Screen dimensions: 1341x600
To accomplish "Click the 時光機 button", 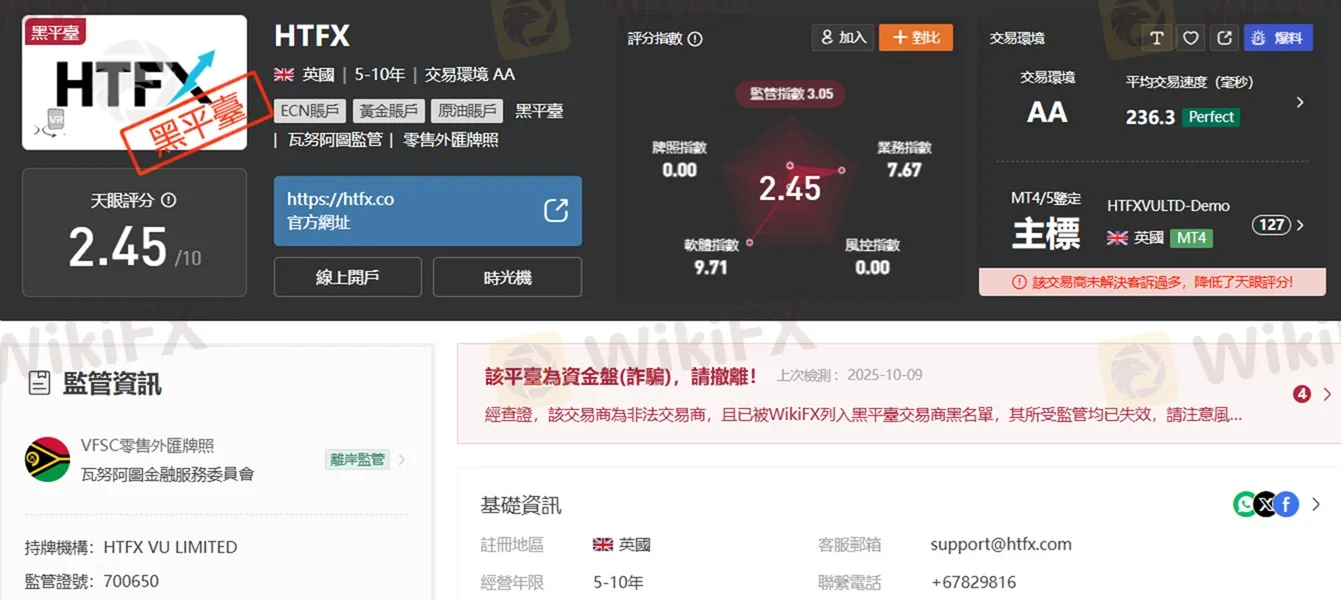I will pos(507,277).
